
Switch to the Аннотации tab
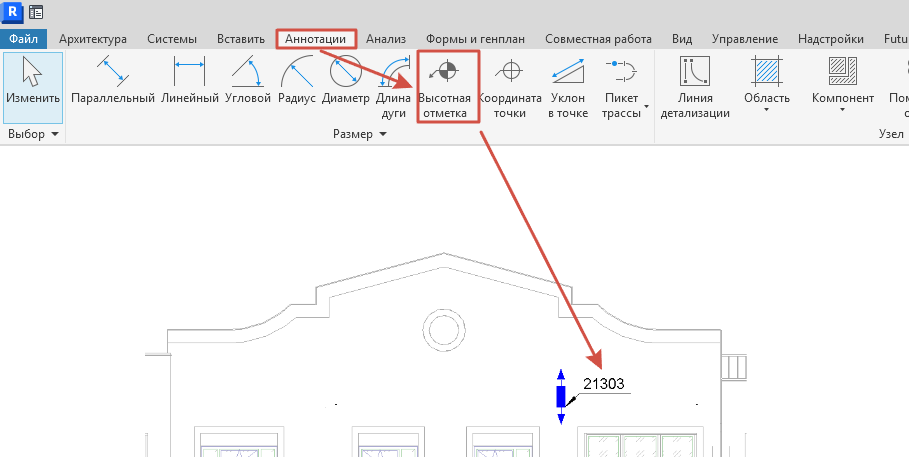point(316,39)
